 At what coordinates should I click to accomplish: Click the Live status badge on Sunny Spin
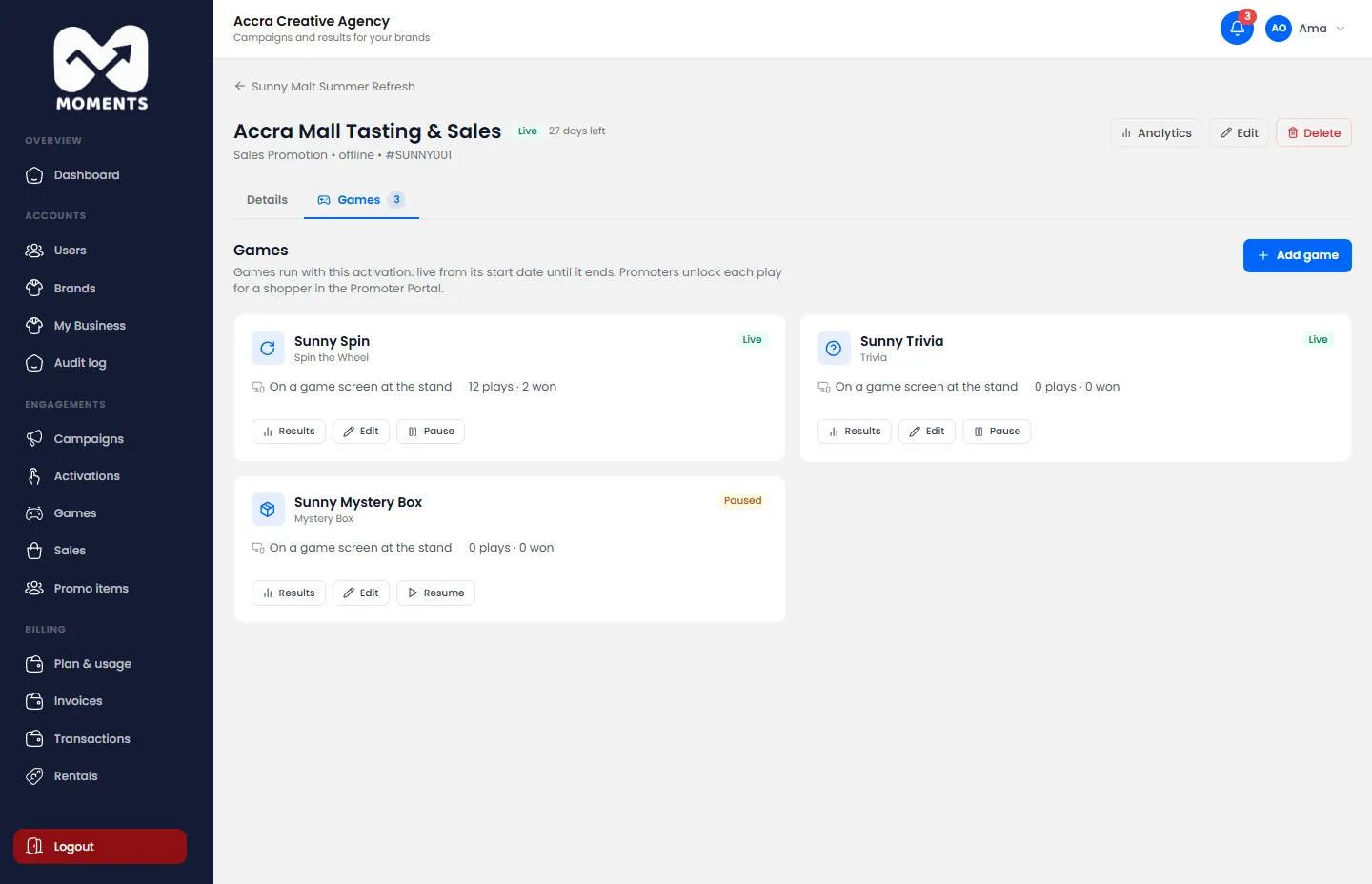(x=752, y=340)
